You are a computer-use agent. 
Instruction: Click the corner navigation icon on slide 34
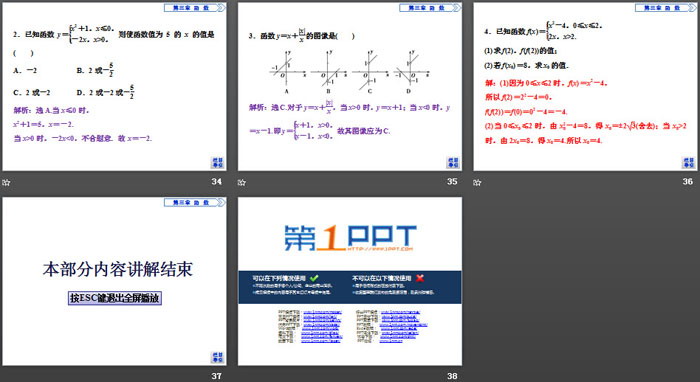217,162
